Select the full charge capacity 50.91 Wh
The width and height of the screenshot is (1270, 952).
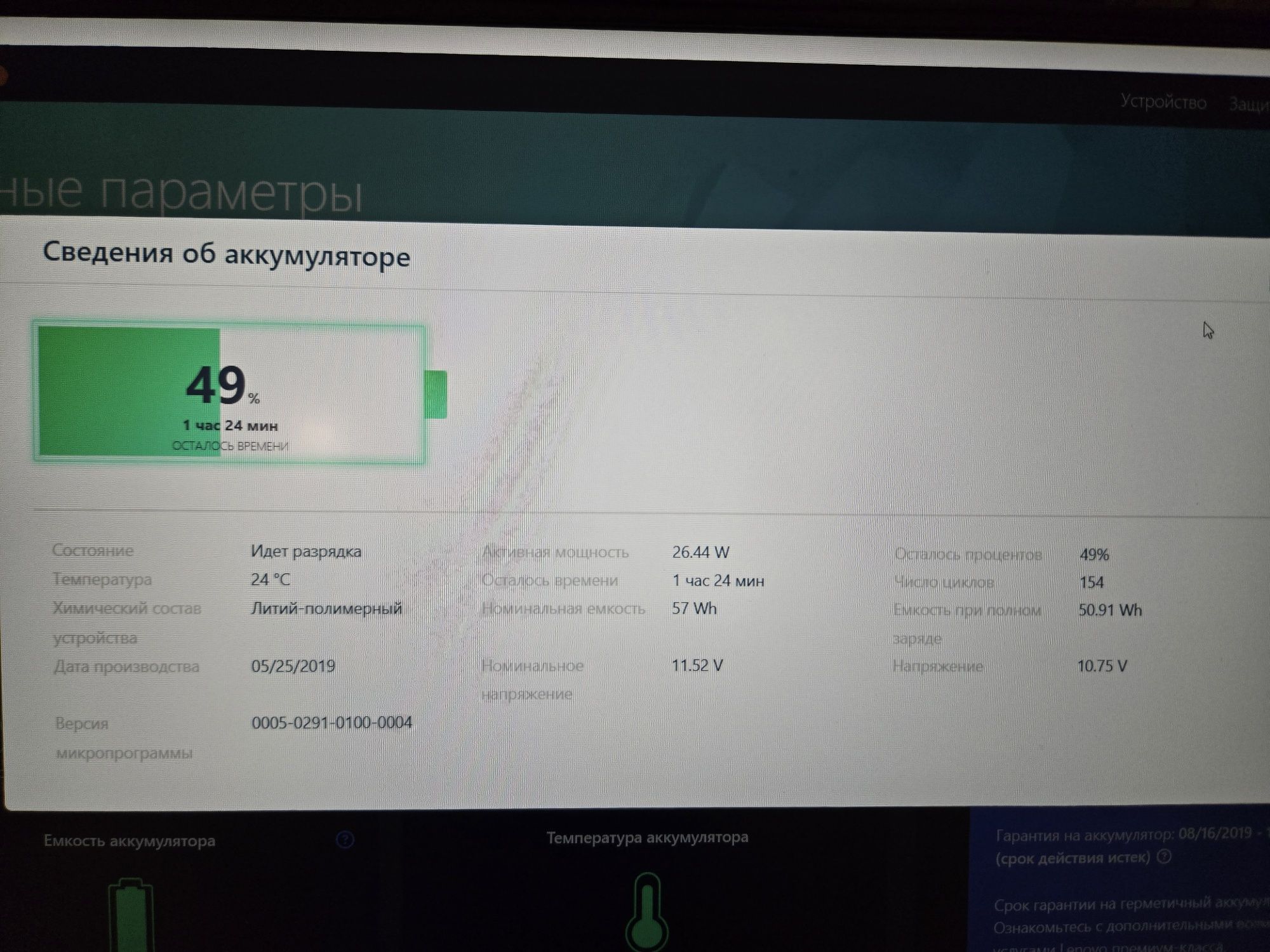click(1110, 610)
